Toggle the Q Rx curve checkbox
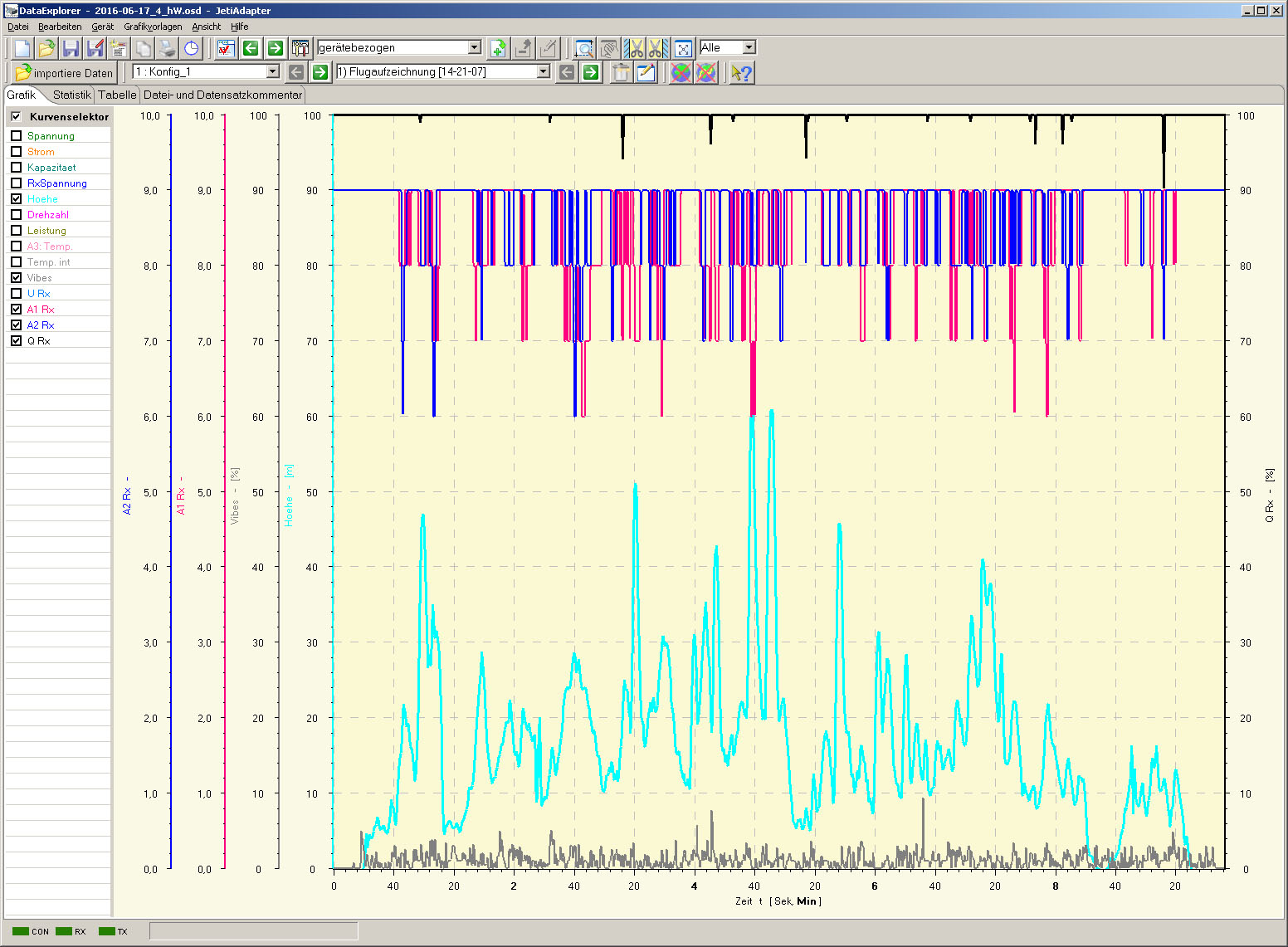This screenshot has height=947, width=1288. 16,341
